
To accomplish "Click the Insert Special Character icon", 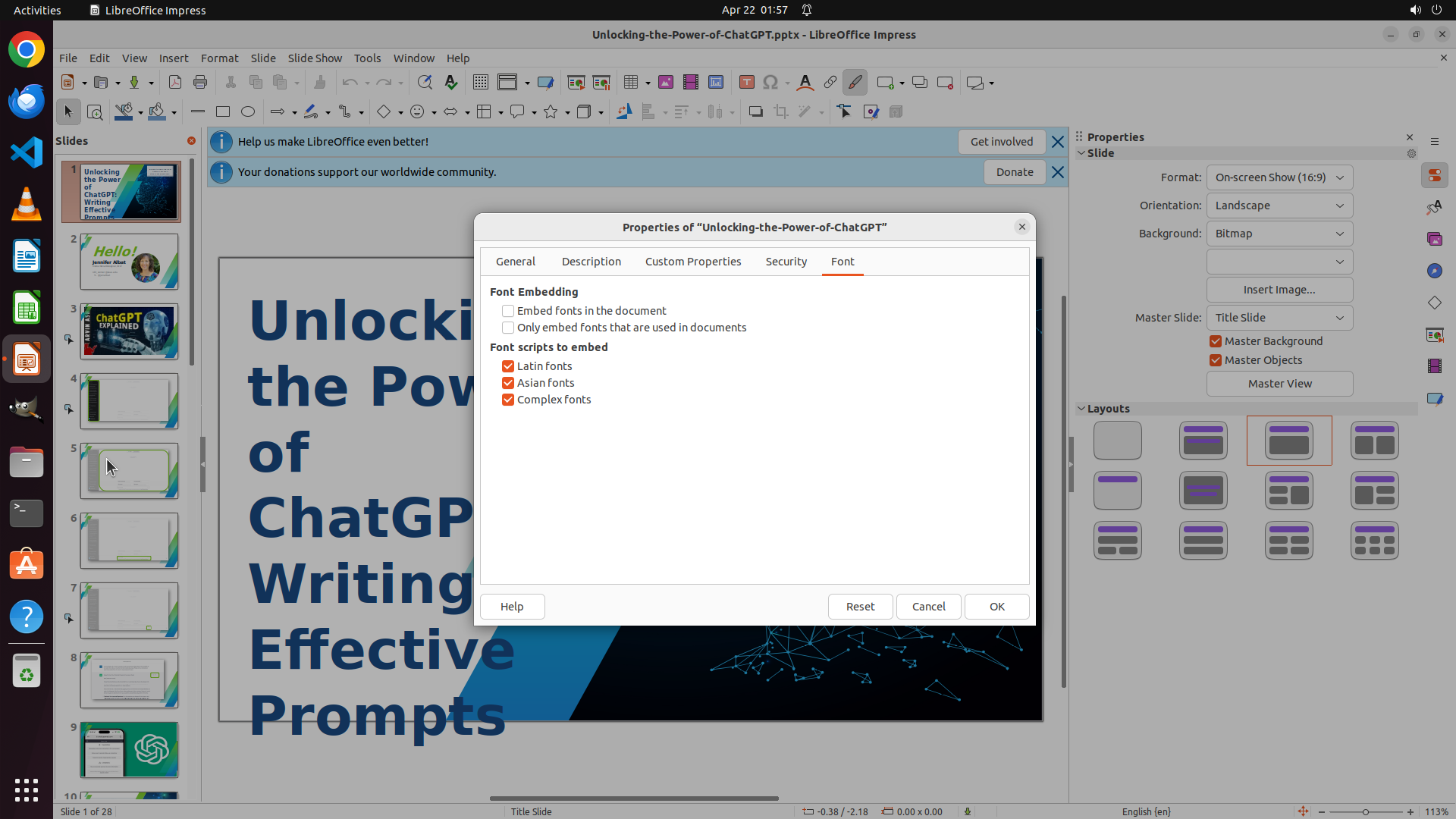I will pyautogui.click(x=770, y=83).
